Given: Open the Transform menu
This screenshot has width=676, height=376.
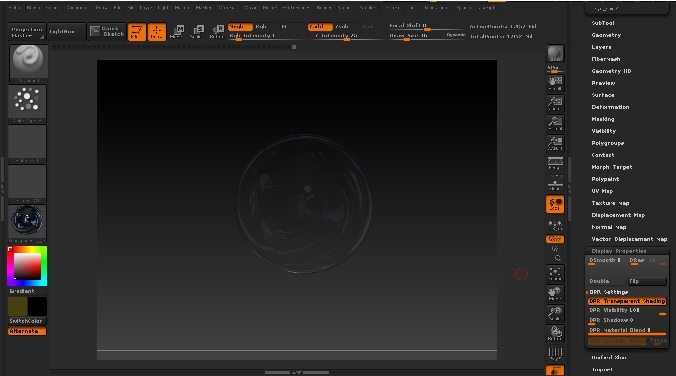Looking at the screenshot, I should [x=435, y=8].
